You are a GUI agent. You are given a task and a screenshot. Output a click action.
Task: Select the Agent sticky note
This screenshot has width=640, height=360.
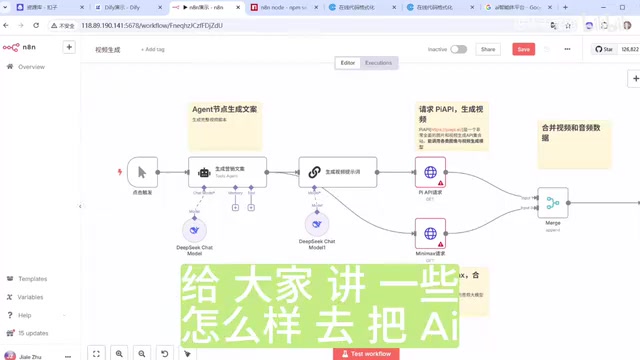(225, 127)
